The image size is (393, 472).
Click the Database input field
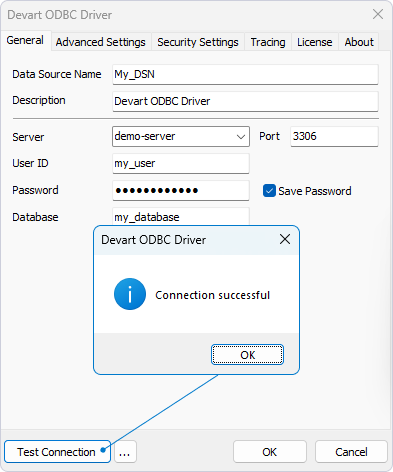pos(181,217)
